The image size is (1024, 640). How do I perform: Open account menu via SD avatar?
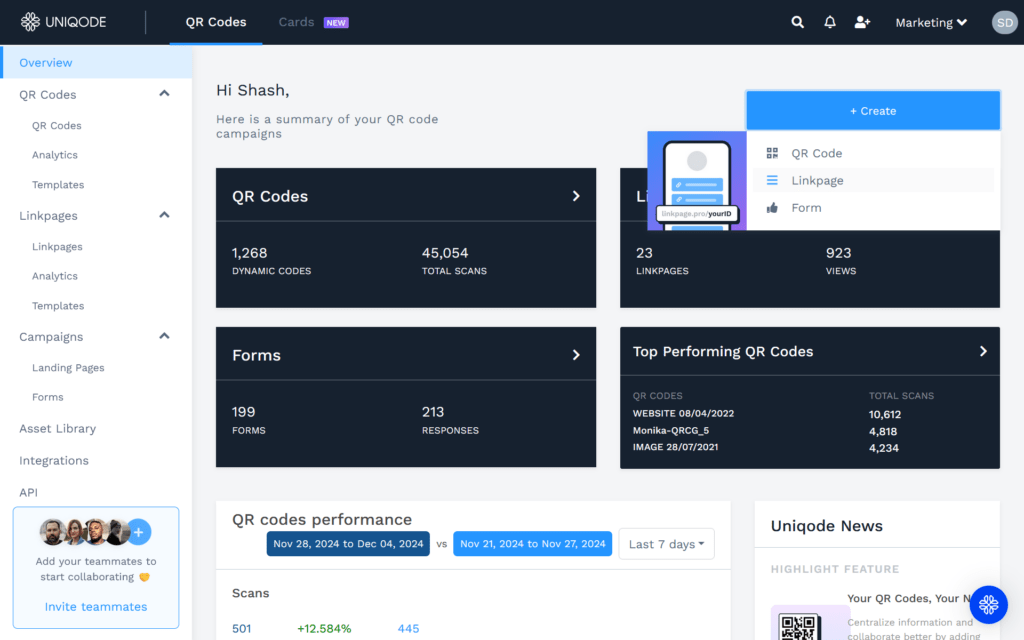1004,21
